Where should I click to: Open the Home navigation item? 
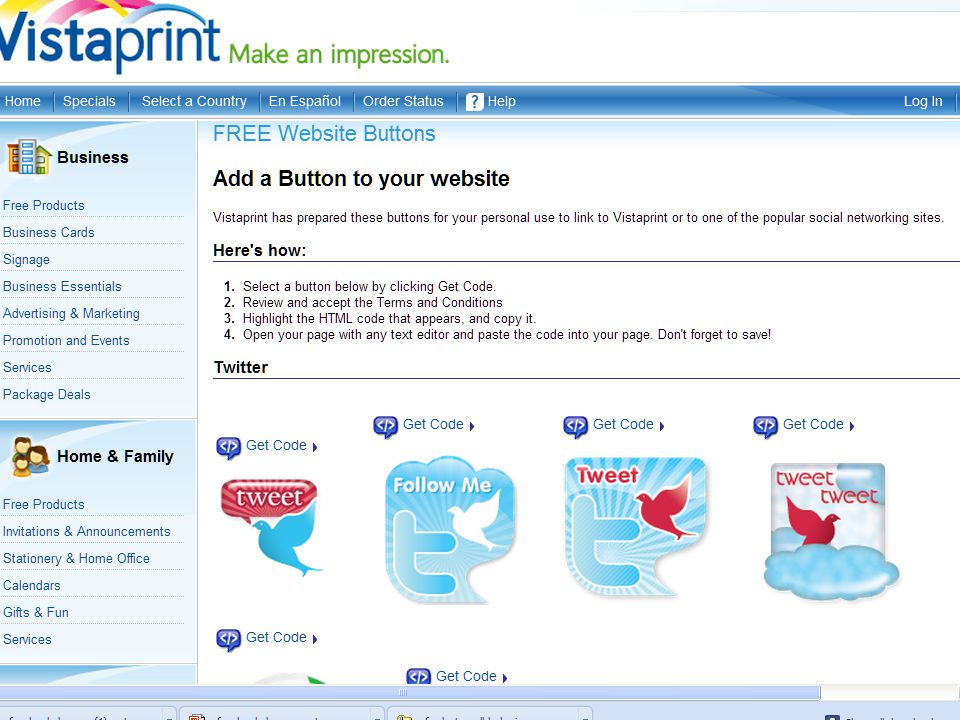pos(23,102)
